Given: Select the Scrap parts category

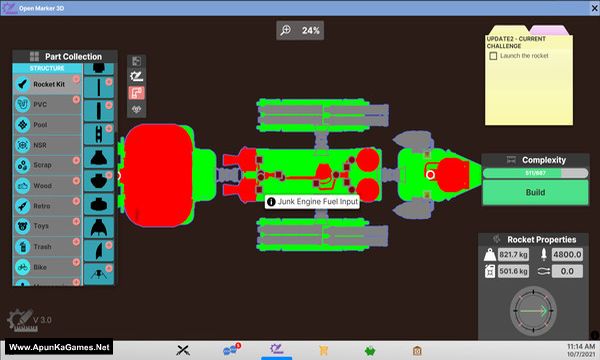Looking at the screenshot, I should (x=47, y=165).
